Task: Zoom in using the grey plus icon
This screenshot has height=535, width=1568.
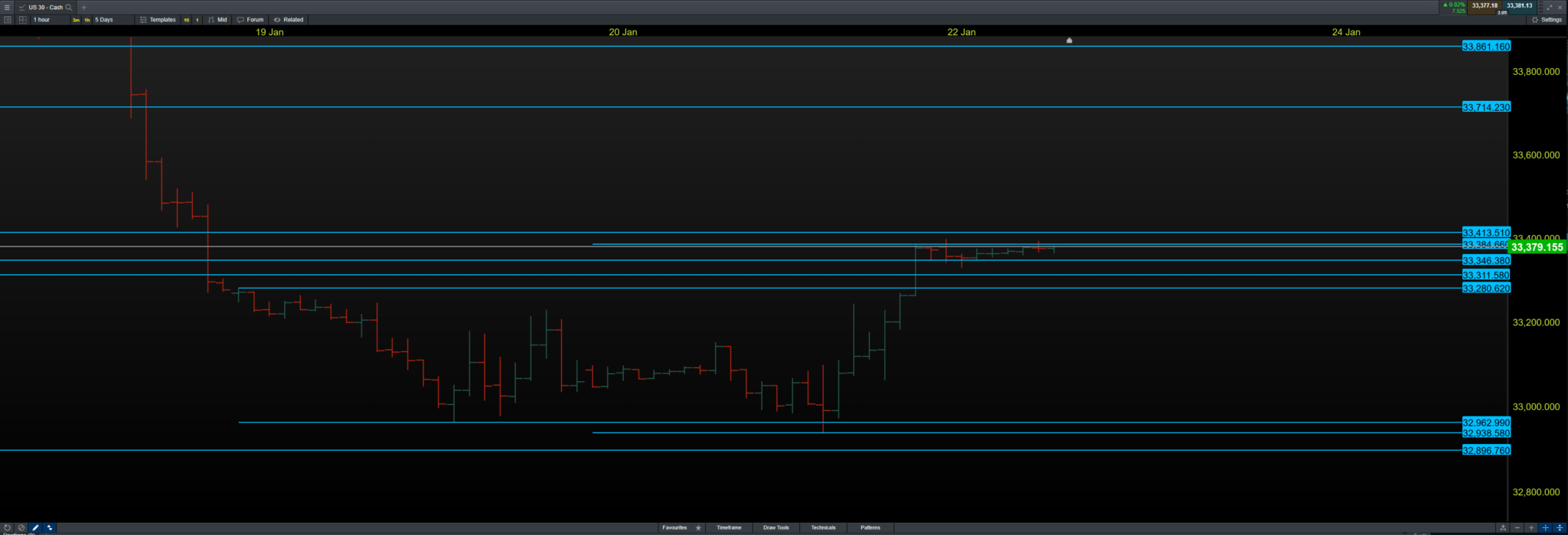Action: coord(1531,527)
